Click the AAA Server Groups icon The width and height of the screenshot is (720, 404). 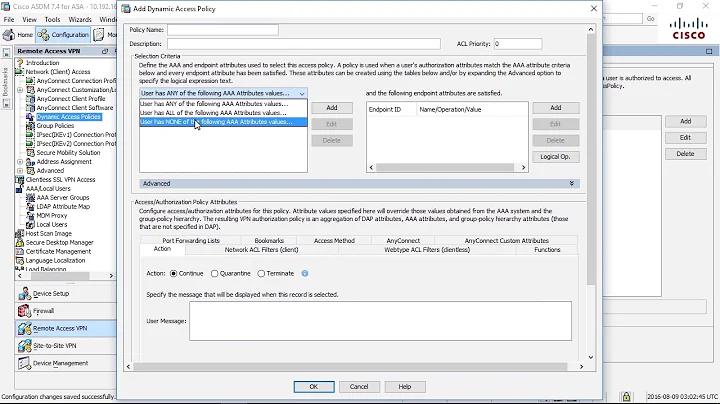(30, 197)
